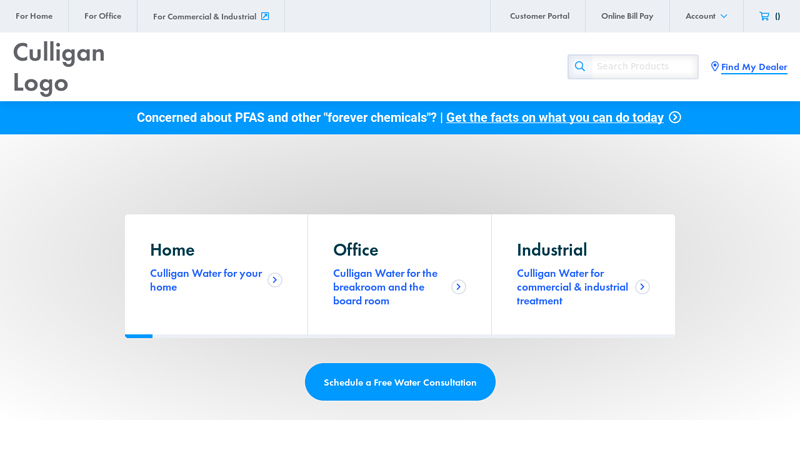Click the Search Products input field
The image size is (800, 450).
(x=645, y=66)
